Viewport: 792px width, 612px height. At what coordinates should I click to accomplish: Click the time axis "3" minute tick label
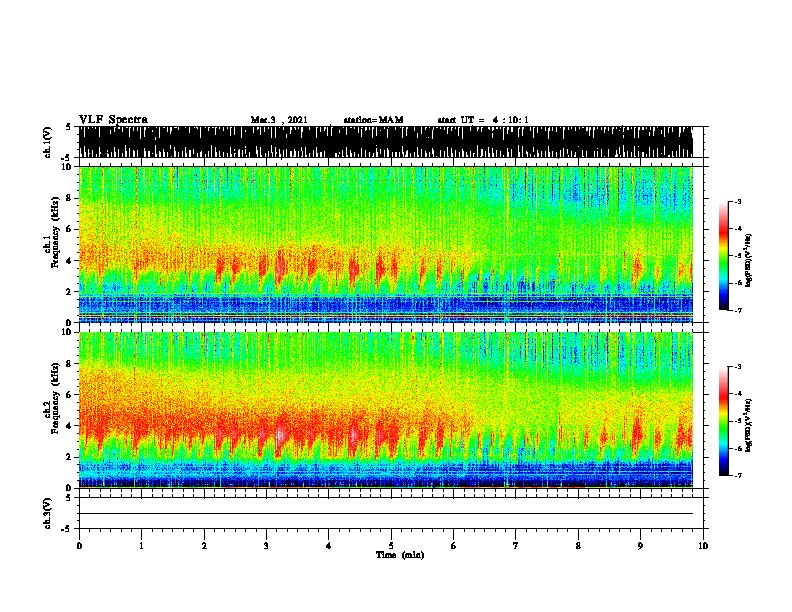point(266,546)
